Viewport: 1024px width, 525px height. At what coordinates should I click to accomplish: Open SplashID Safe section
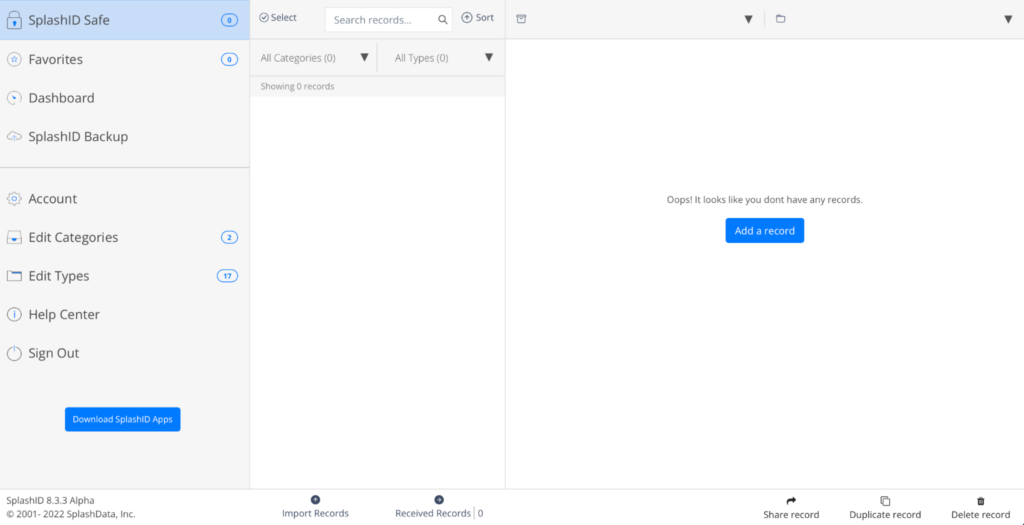click(x=125, y=20)
